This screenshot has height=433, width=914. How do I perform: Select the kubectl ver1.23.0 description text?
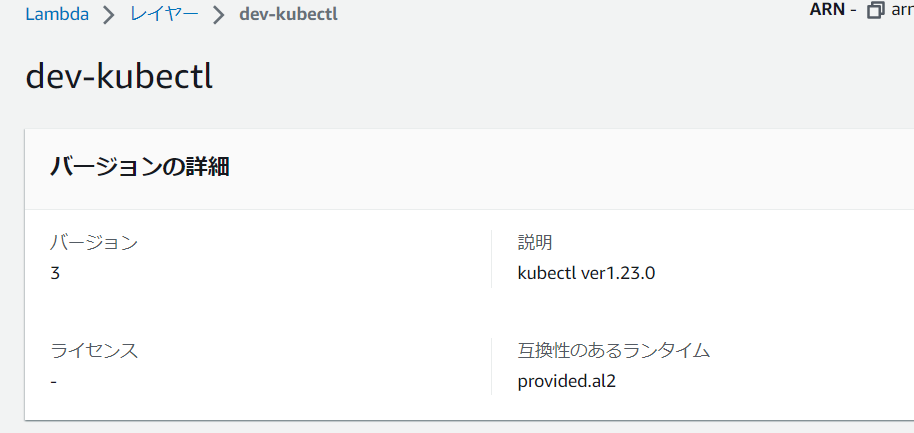(586, 272)
